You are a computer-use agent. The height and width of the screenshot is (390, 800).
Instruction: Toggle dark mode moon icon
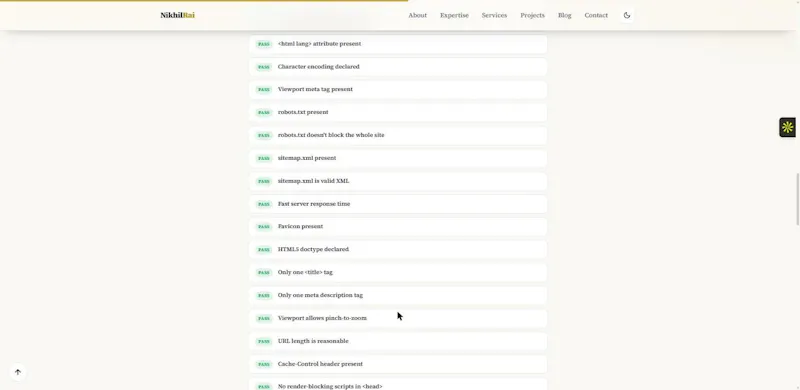627,15
